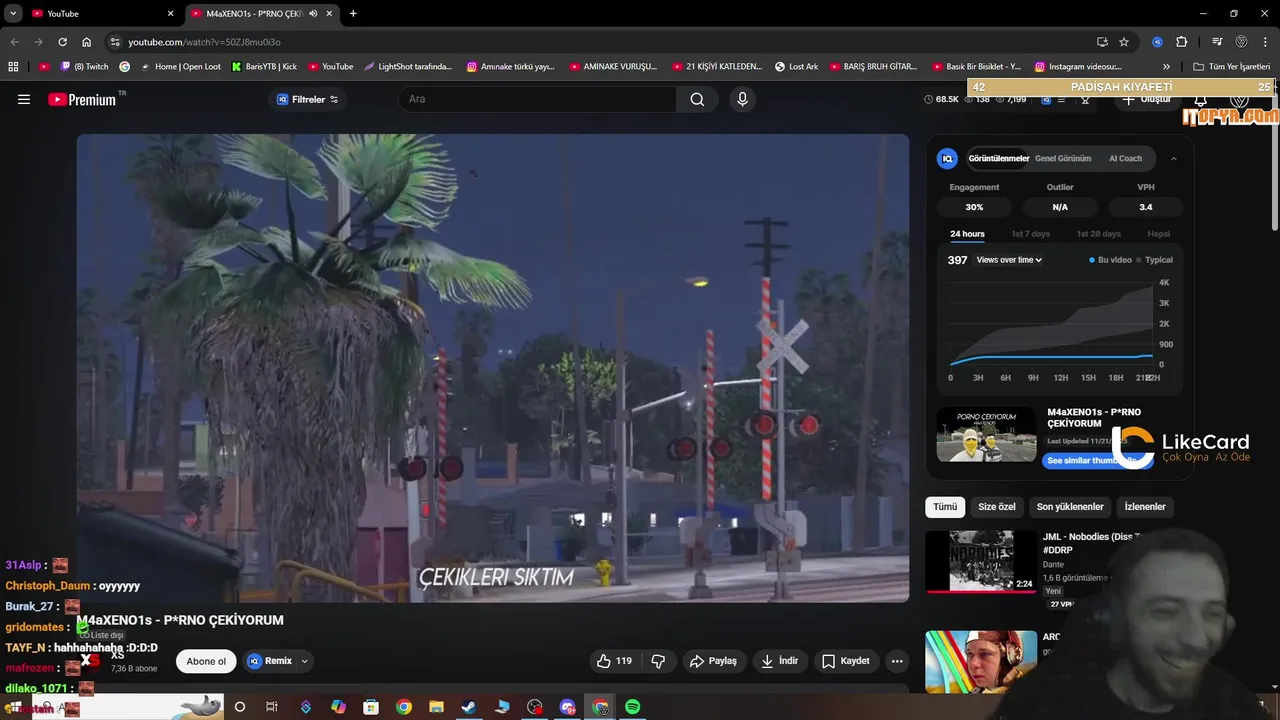Open the LightShot bookmark
Viewport: 1280px width, 720px height.
point(408,67)
